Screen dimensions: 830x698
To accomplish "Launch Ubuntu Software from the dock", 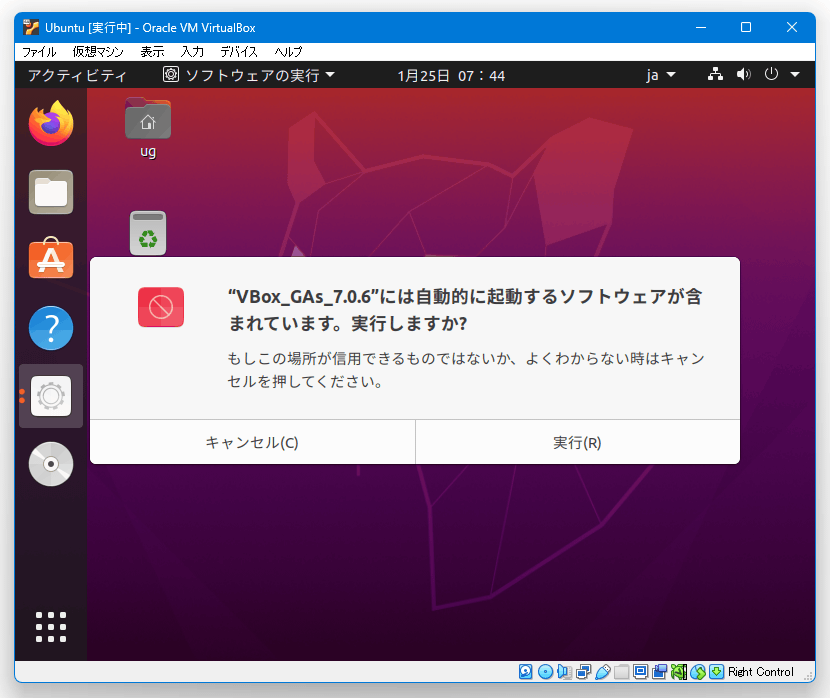I will click(x=51, y=258).
